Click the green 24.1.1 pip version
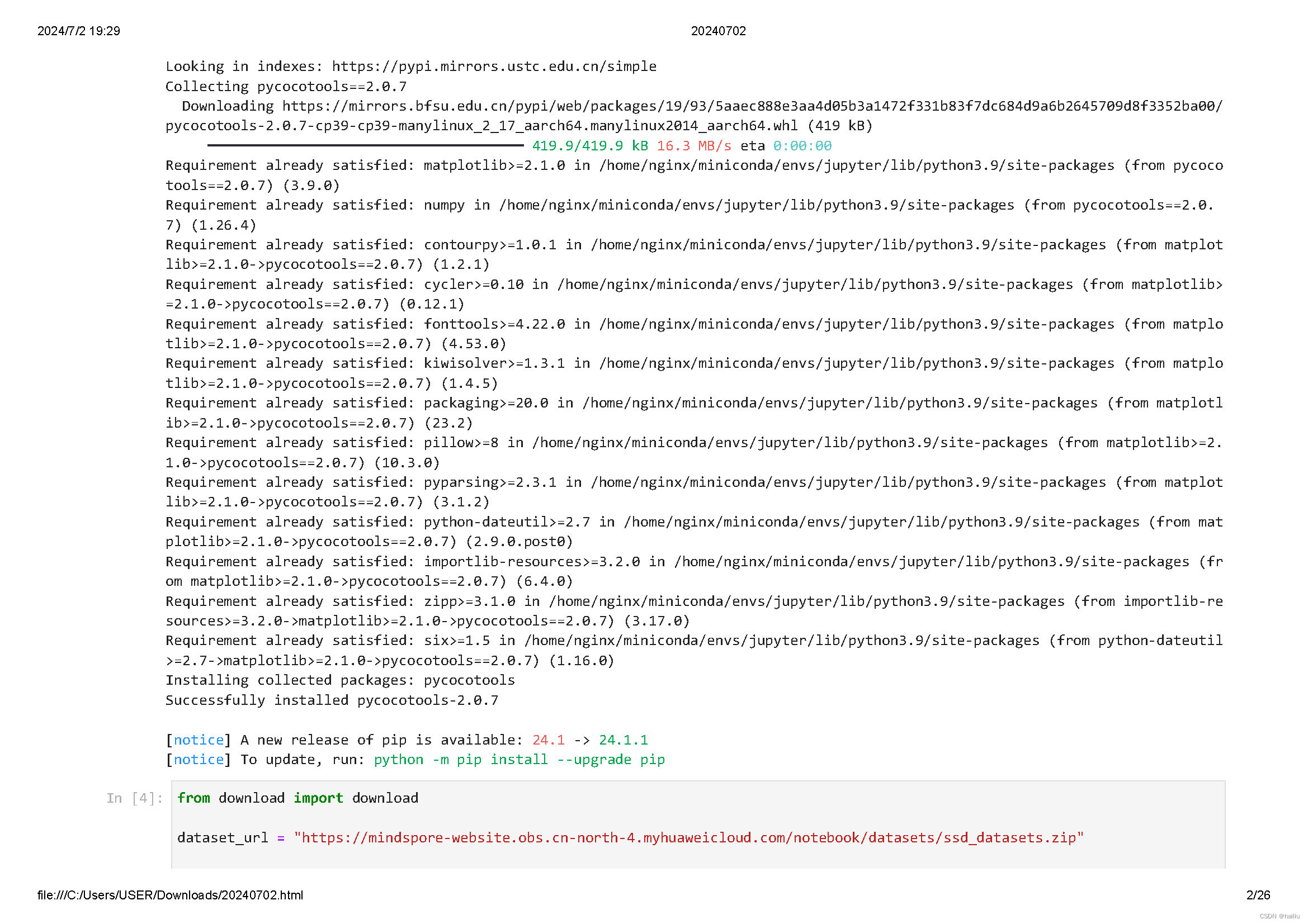Image resolution: width=1308 pixels, height=924 pixels. [x=622, y=740]
